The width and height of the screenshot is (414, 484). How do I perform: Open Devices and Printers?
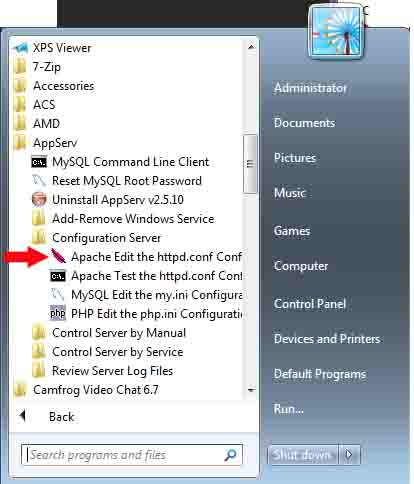click(x=327, y=339)
